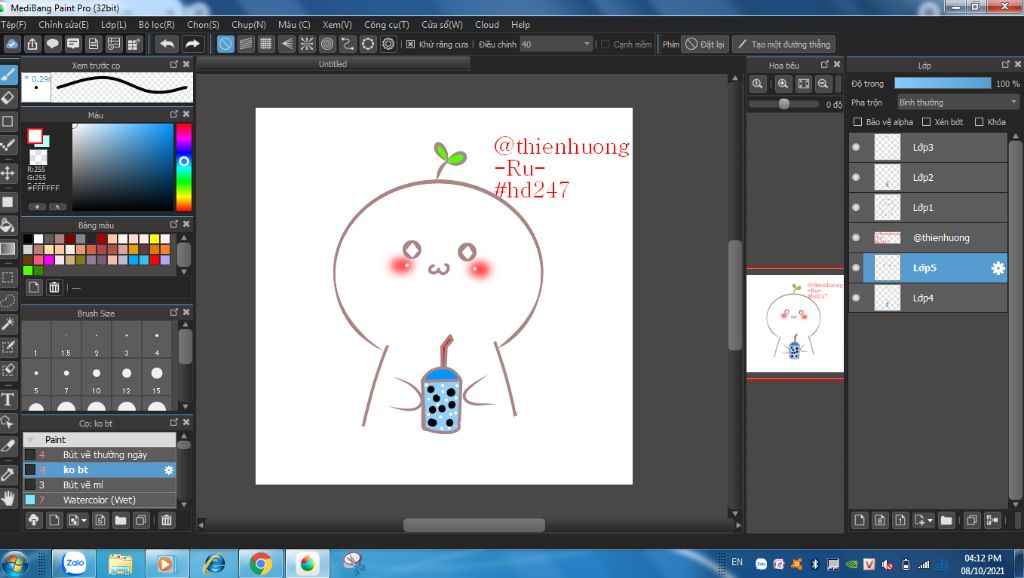
Task: Turn off snap using the highlighted snap-off icon
Action: pyautogui.click(x=225, y=44)
